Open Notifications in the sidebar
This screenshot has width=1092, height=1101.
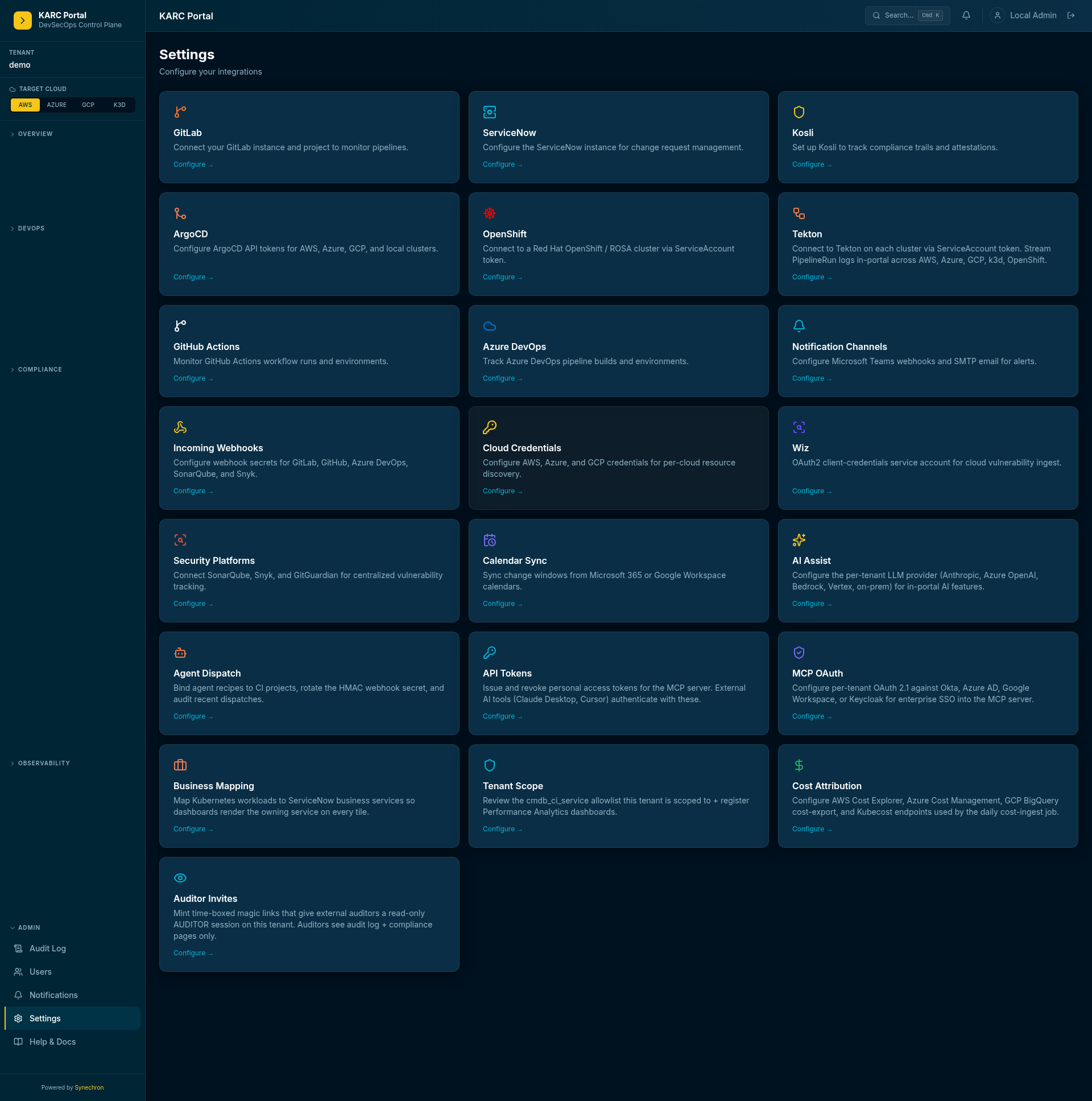[x=72, y=995]
